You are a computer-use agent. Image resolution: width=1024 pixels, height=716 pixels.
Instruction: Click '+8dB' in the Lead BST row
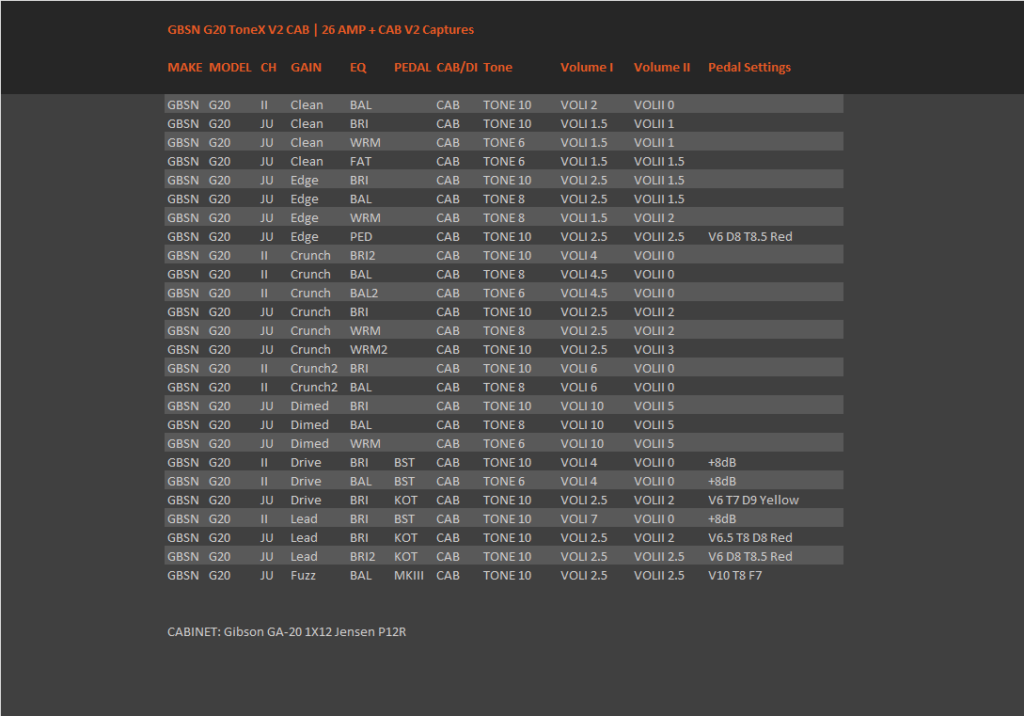(722, 519)
